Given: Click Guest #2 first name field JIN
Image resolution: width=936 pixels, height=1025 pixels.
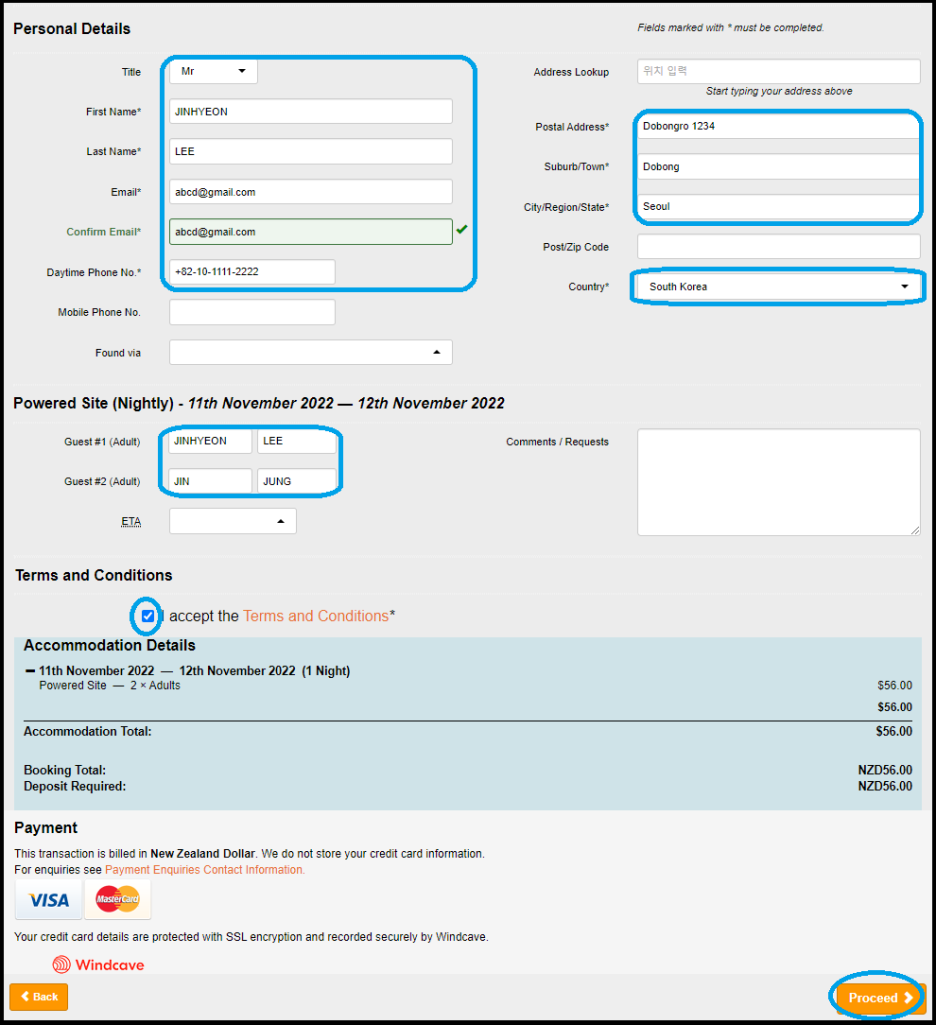Looking at the screenshot, I should (x=210, y=481).
